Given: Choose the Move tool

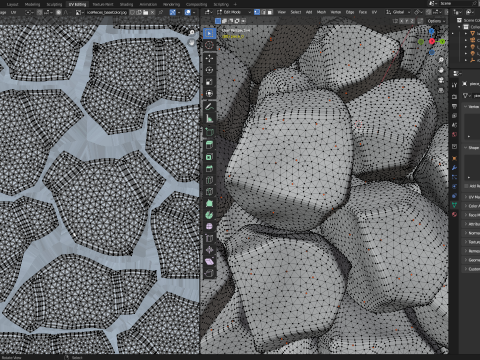Looking at the screenshot, I should 209,59.
